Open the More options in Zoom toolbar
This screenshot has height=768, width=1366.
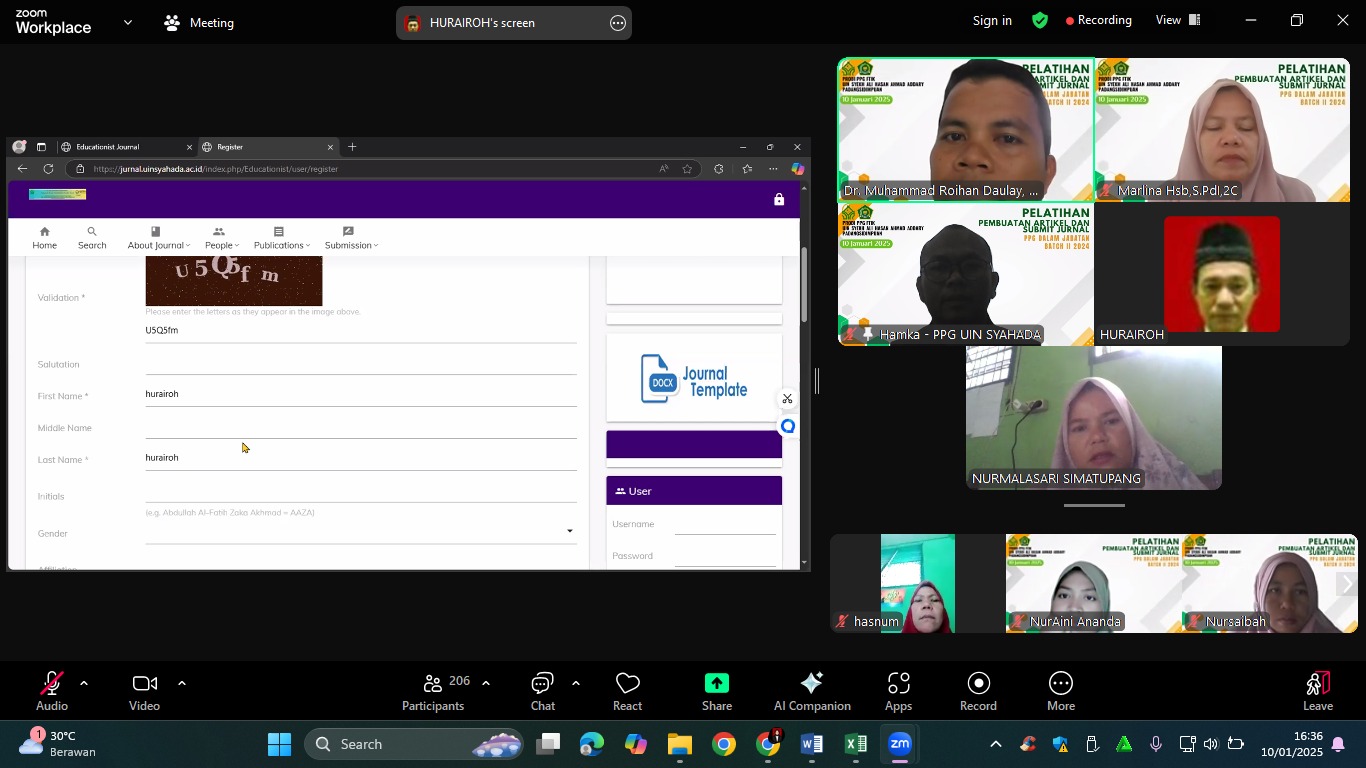[x=1061, y=692]
